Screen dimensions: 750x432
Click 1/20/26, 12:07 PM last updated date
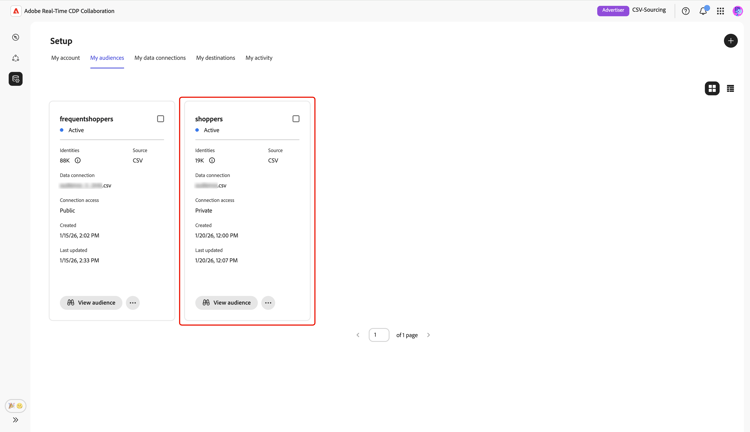click(216, 260)
